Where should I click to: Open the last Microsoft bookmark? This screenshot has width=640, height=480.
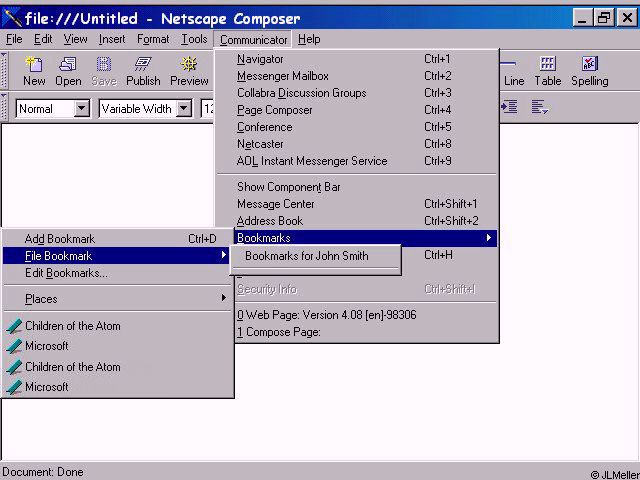point(118,387)
